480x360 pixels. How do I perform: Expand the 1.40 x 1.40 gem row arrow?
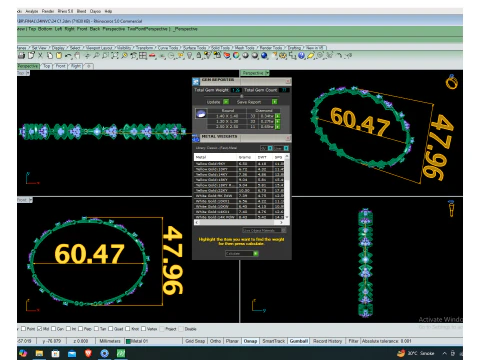point(278,116)
